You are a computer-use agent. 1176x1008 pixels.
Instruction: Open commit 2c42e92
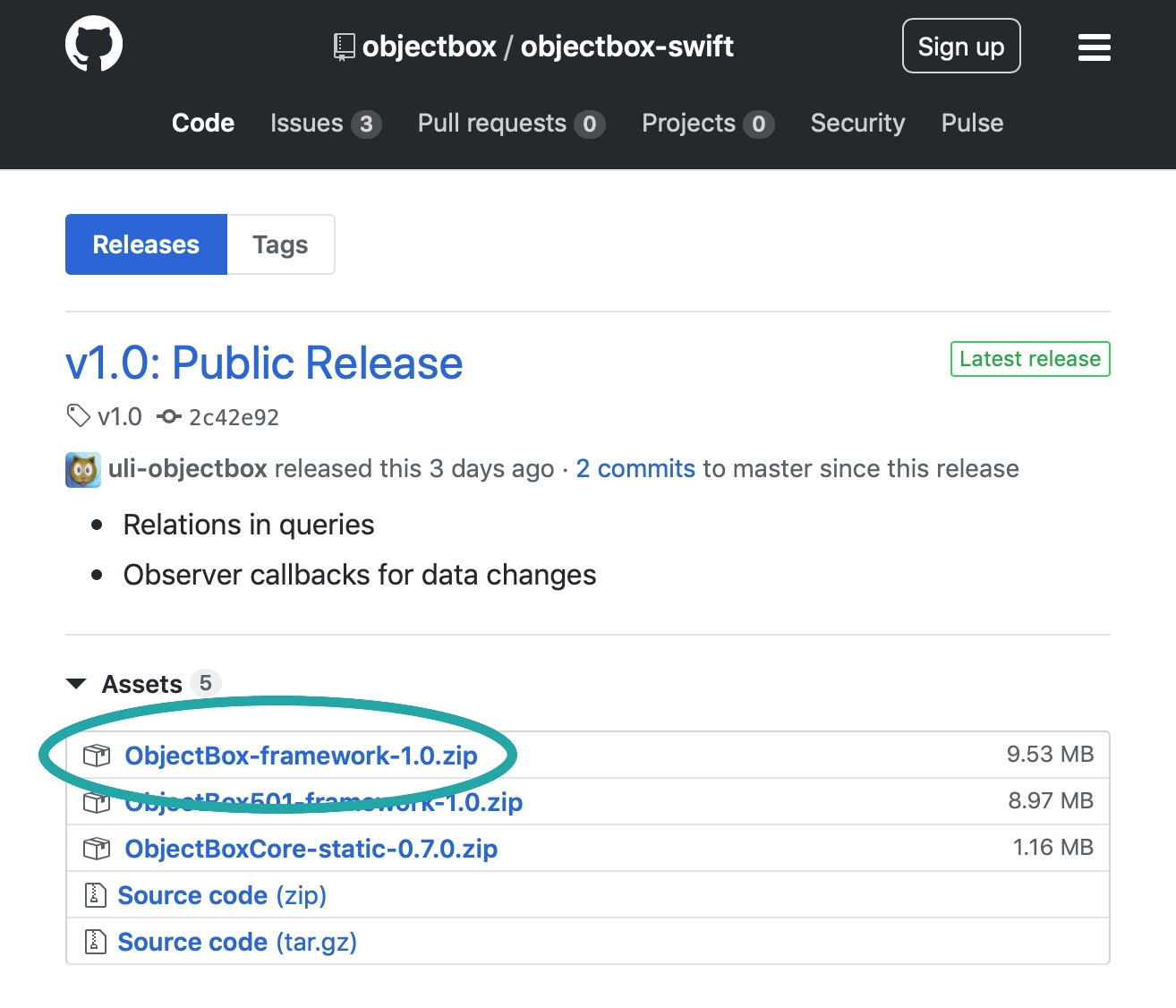[x=234, y=417]
